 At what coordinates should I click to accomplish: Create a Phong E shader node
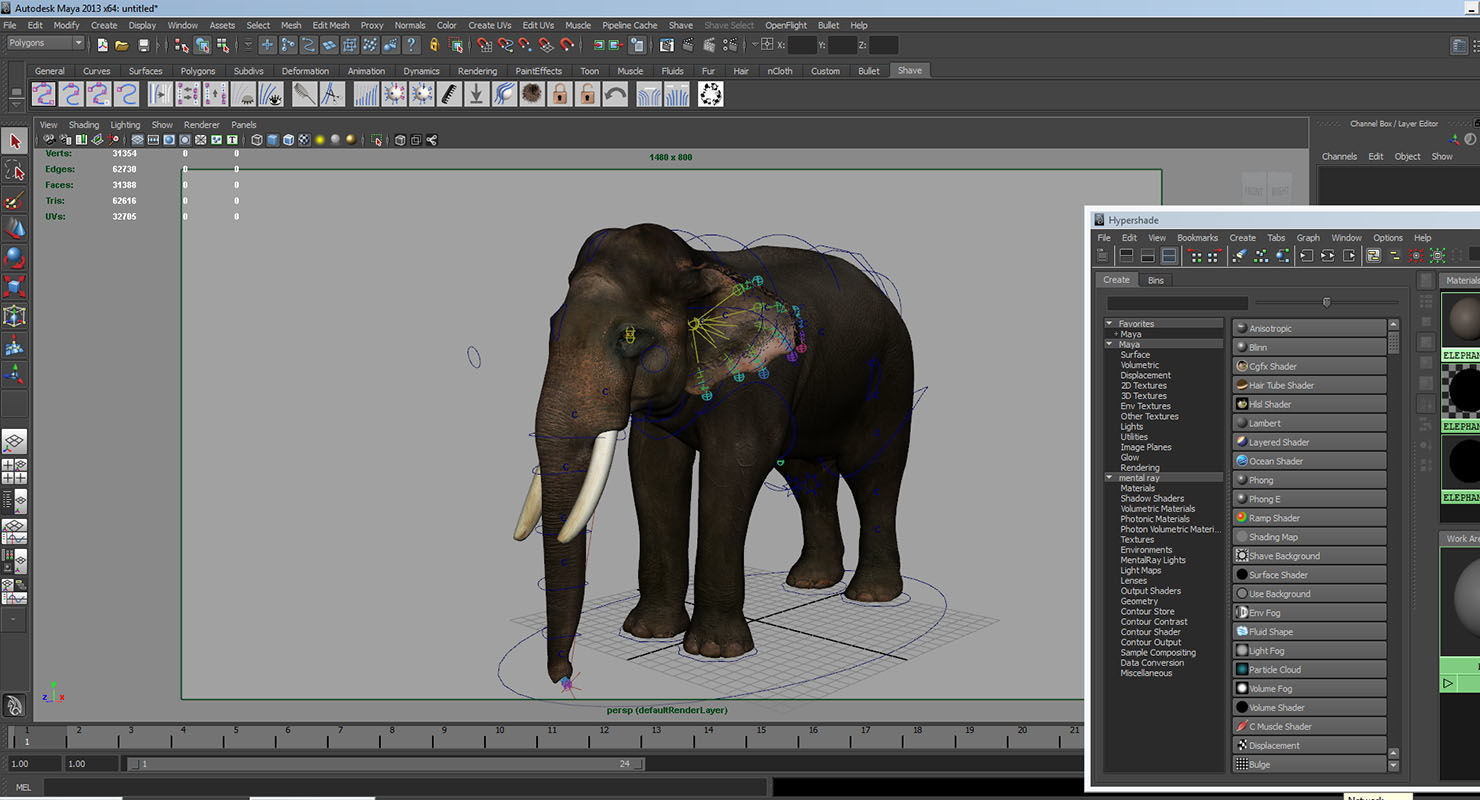tap(1309, 499)
